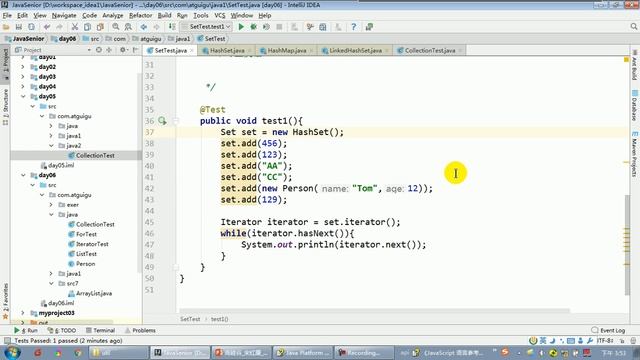Screen dimensions: 640x360
Task: Click the Run with Coverage icon
Action: 266,27
